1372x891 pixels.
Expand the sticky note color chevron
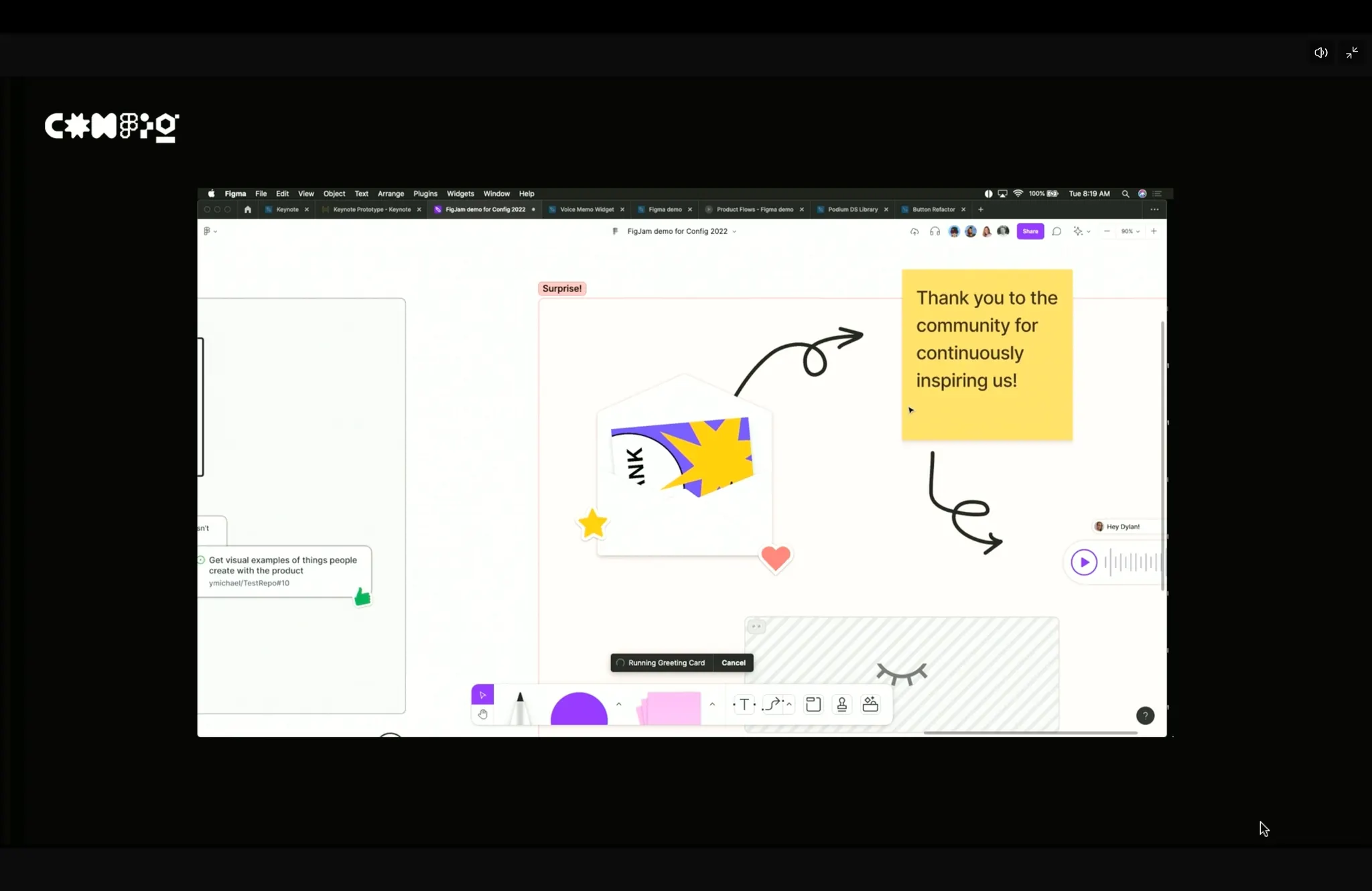point(712,704)
